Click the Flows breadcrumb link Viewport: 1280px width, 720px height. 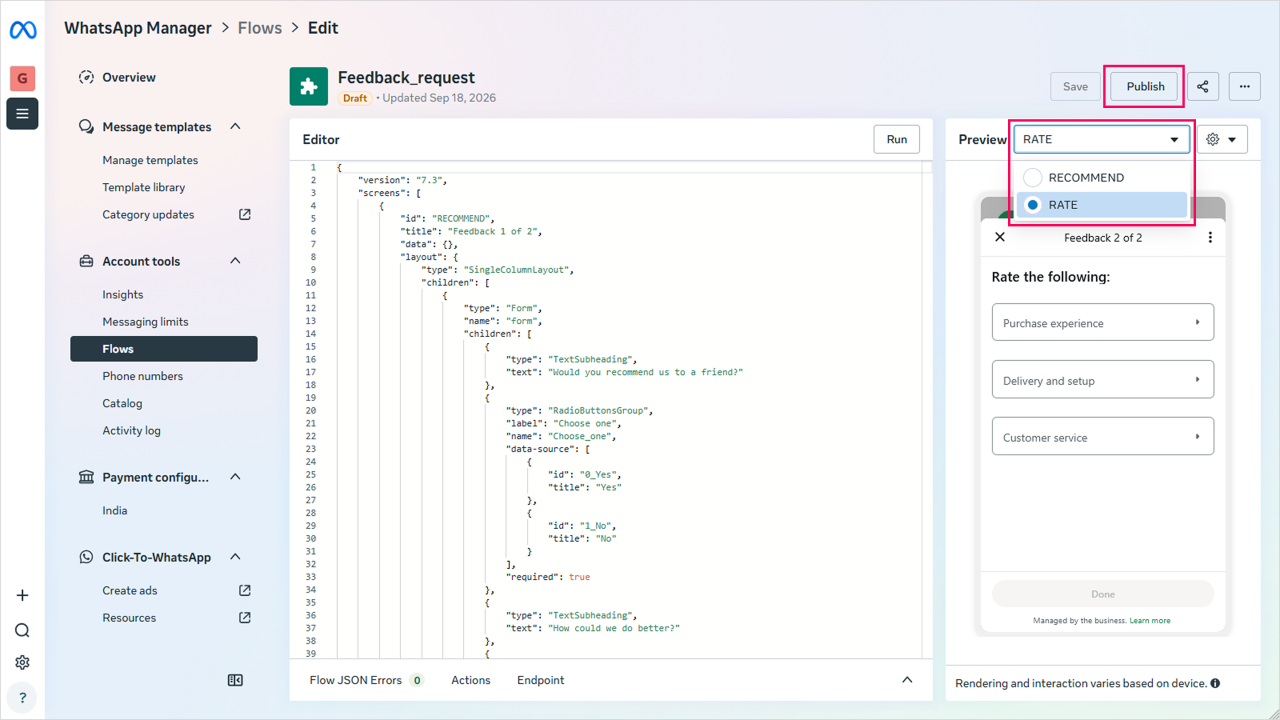[260, 28]
